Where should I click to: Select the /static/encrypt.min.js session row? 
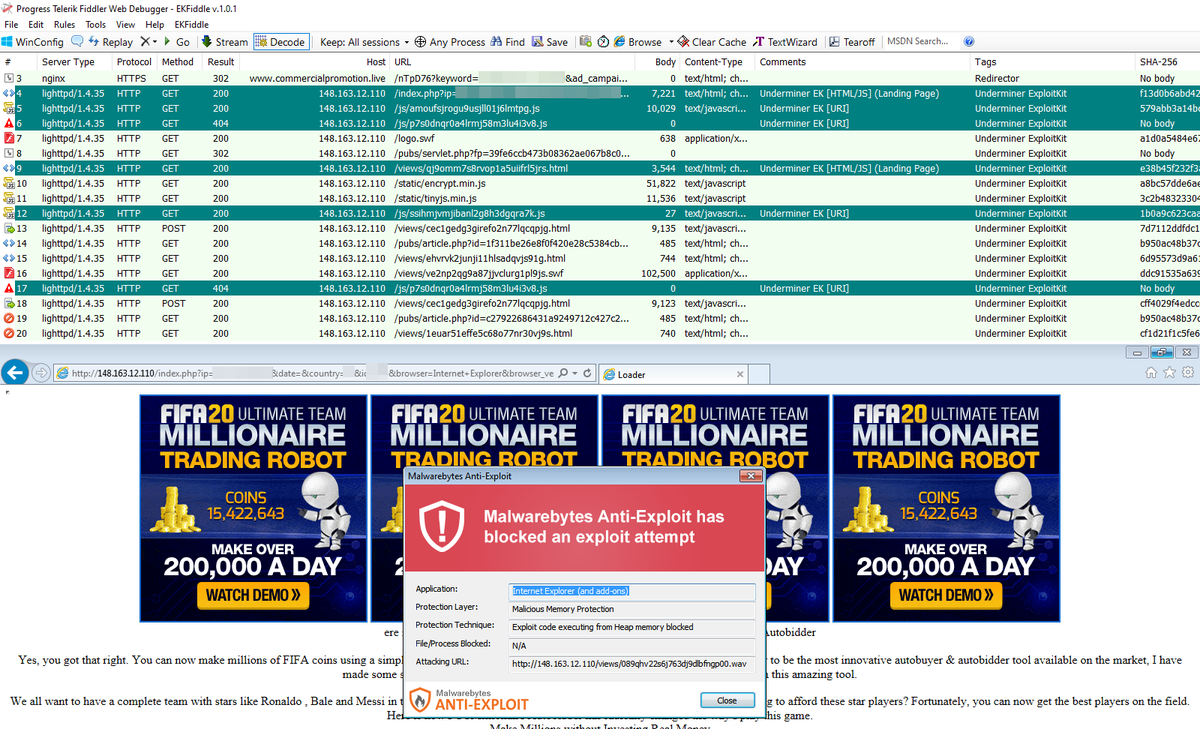coord(600,183)
